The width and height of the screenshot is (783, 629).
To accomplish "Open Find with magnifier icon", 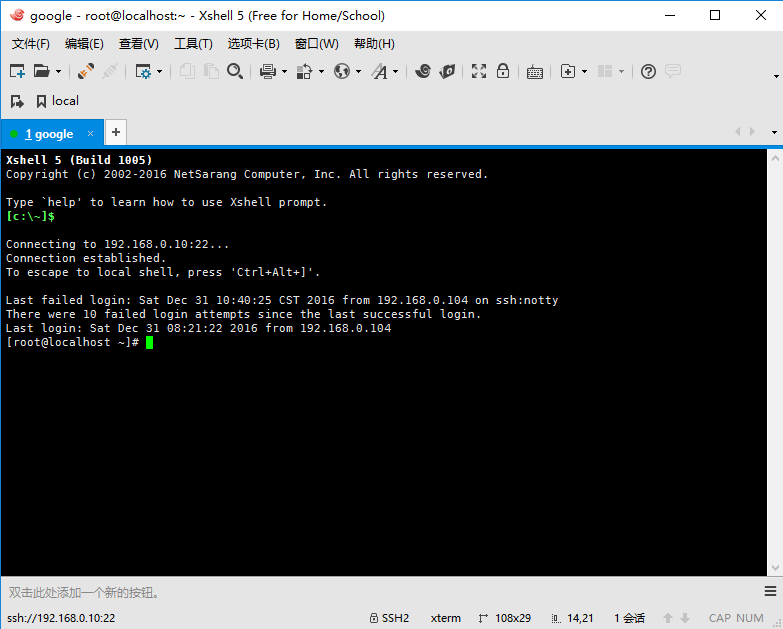I will coord(235,71).
